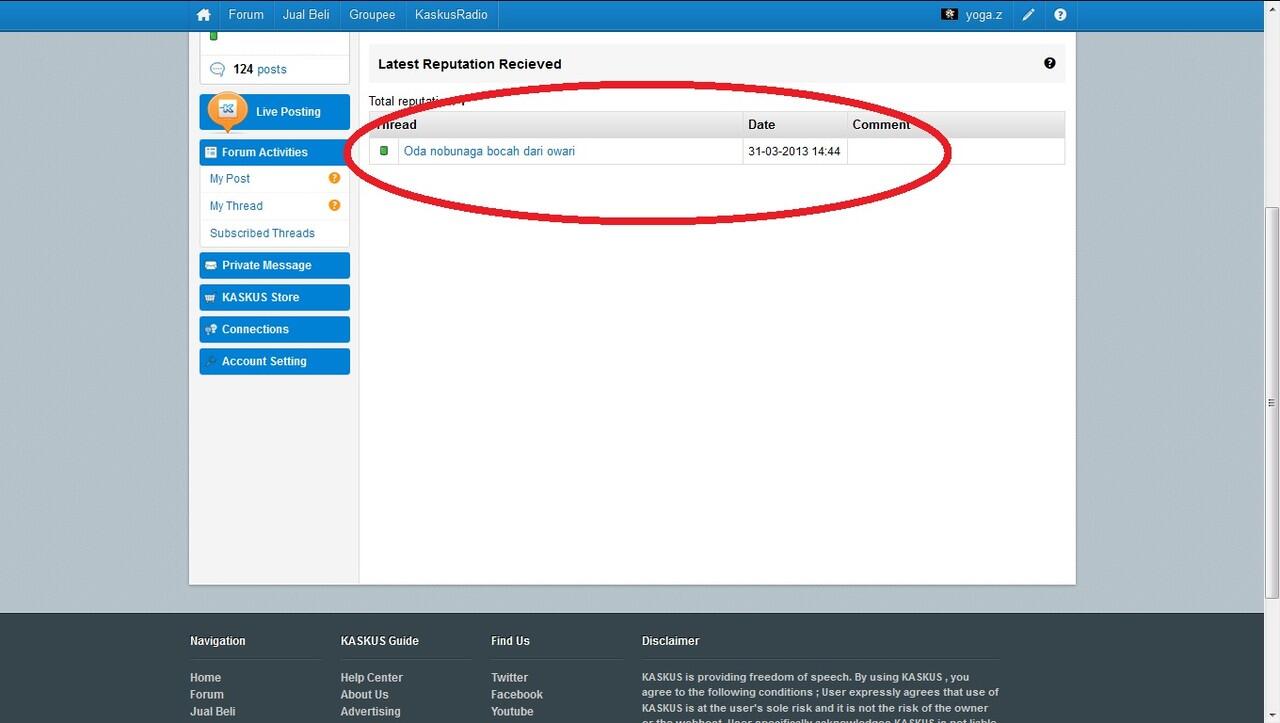Open Private Message page
This screenshot has height=723, width=1280.
(x=275, y=265)
